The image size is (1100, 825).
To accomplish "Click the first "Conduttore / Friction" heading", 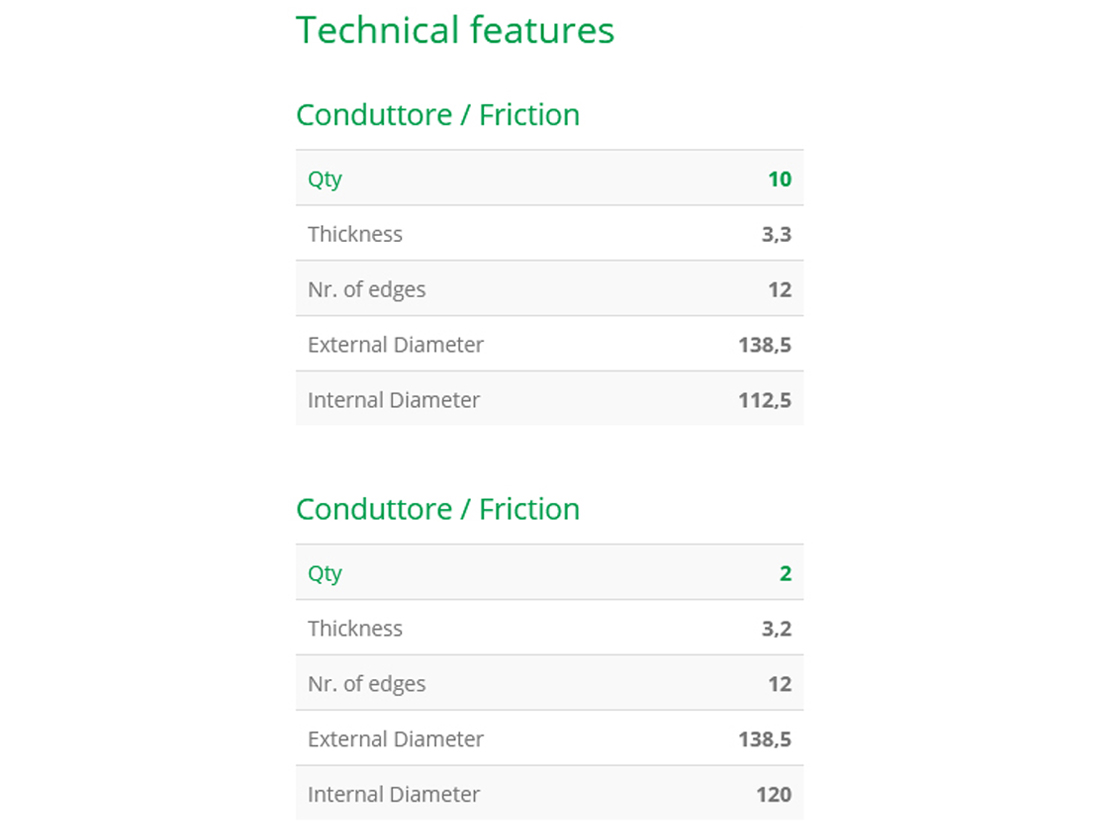I will point(438,115).
